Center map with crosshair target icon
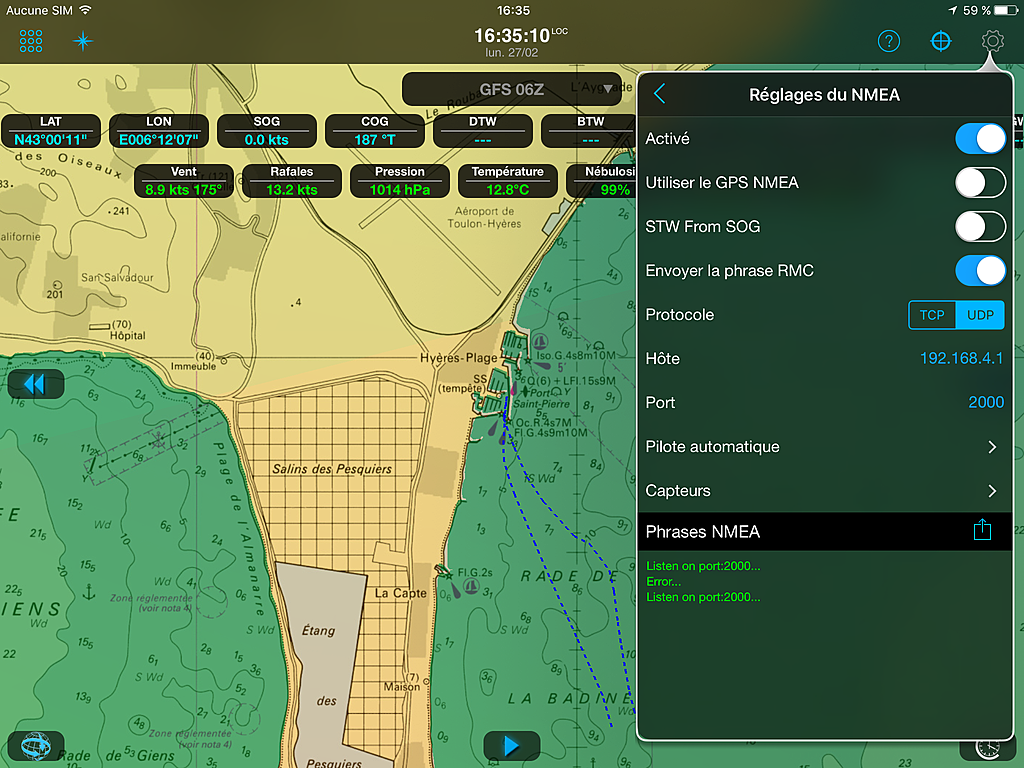Image resolution: width=1024 pixels, height=768 pixels. (x=940, y=41)
